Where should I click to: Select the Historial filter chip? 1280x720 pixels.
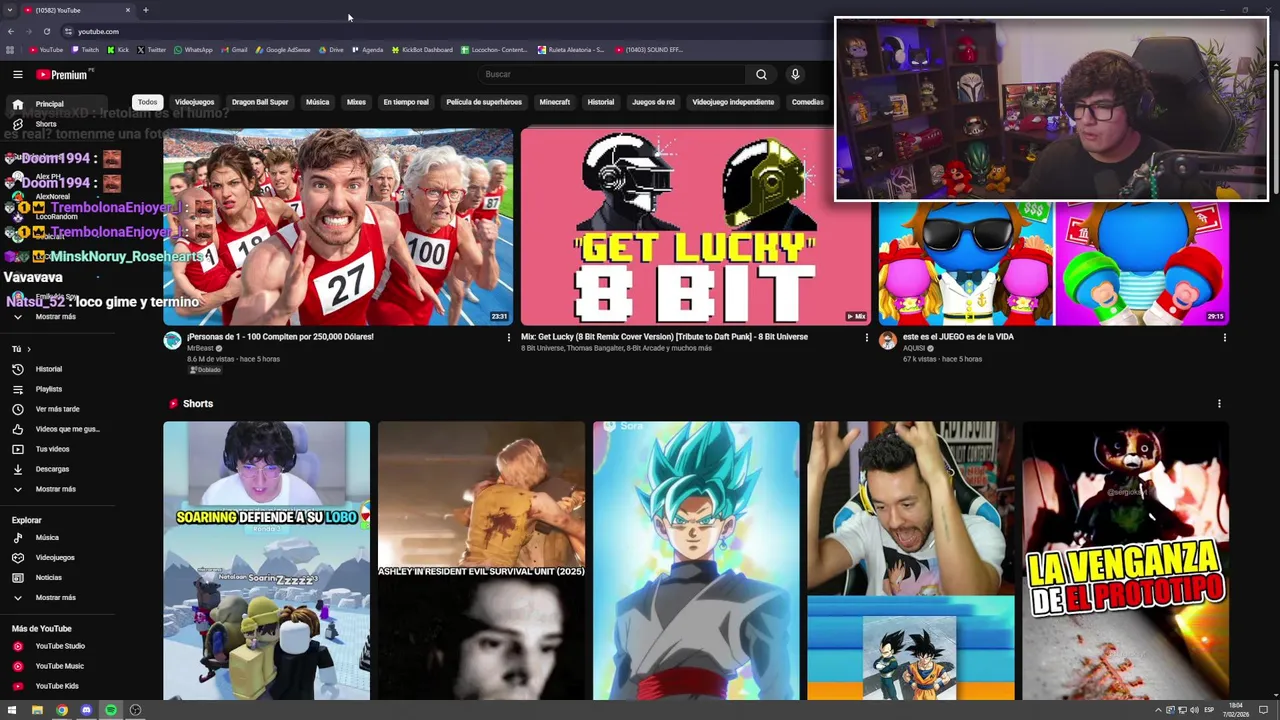601,102
